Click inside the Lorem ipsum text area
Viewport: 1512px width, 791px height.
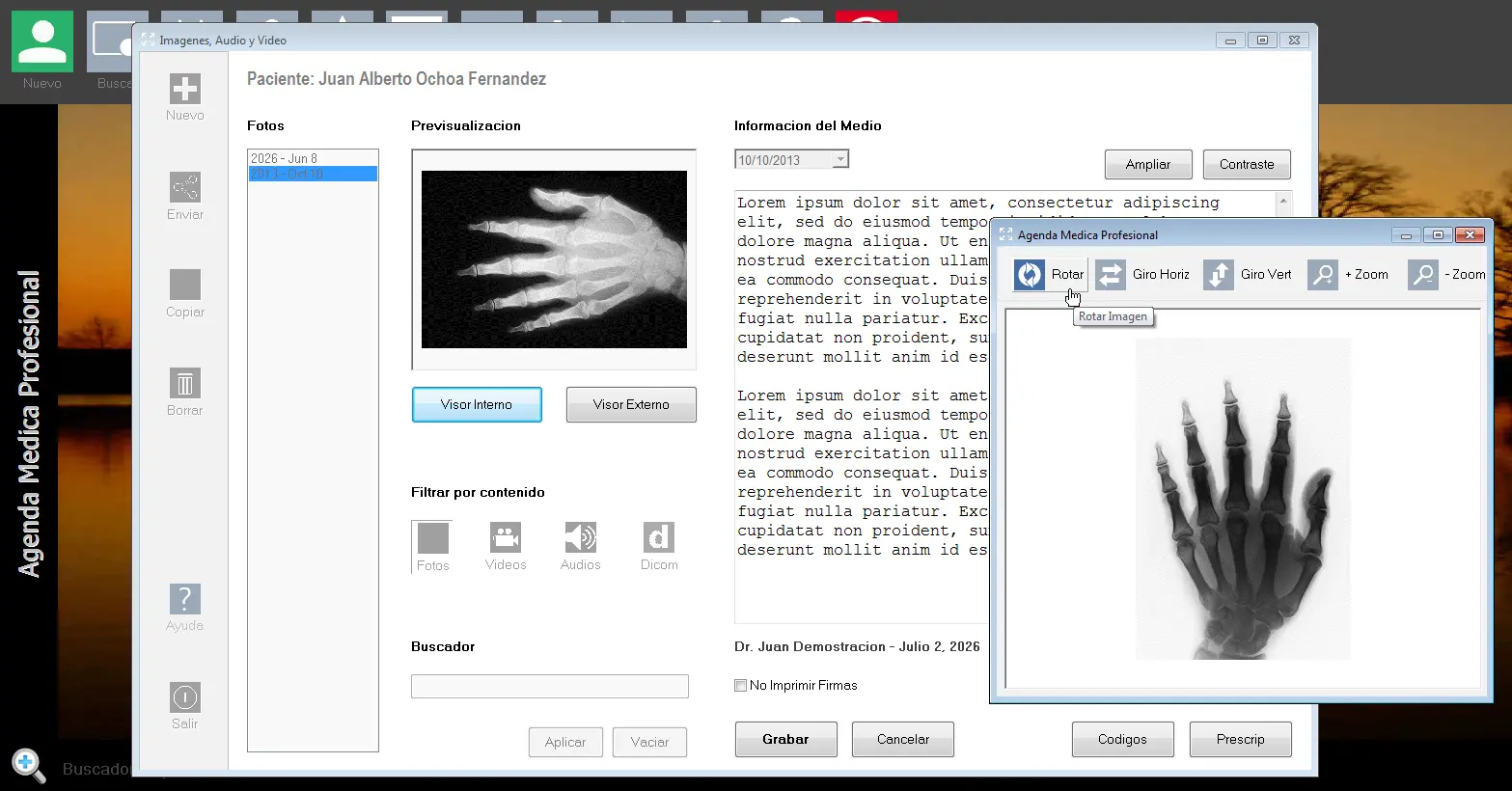pos(862,405)
